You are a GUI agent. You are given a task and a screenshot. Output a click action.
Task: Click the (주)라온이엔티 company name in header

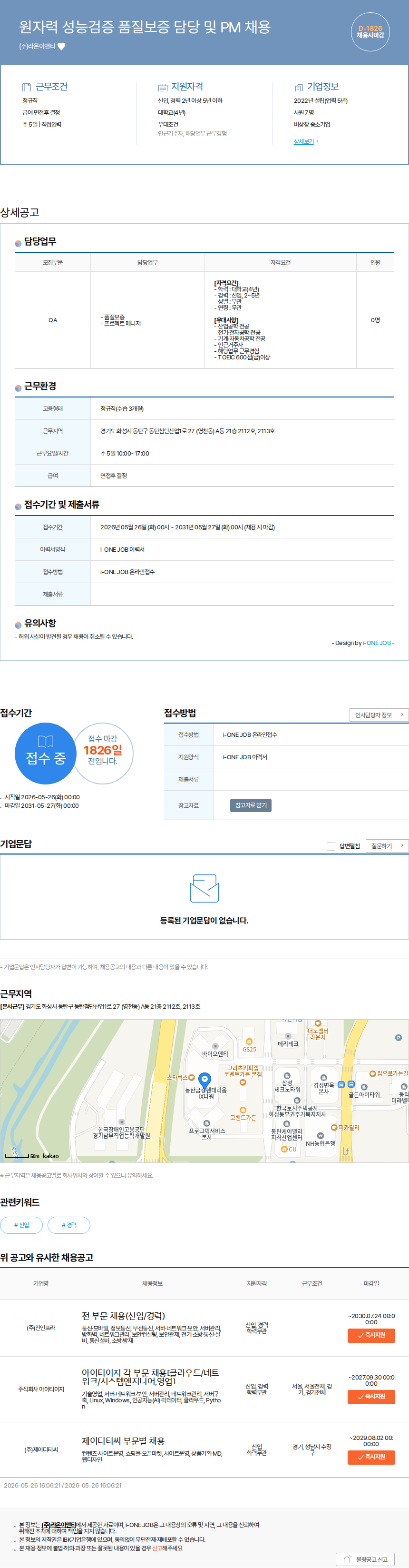tap(37, 46)
